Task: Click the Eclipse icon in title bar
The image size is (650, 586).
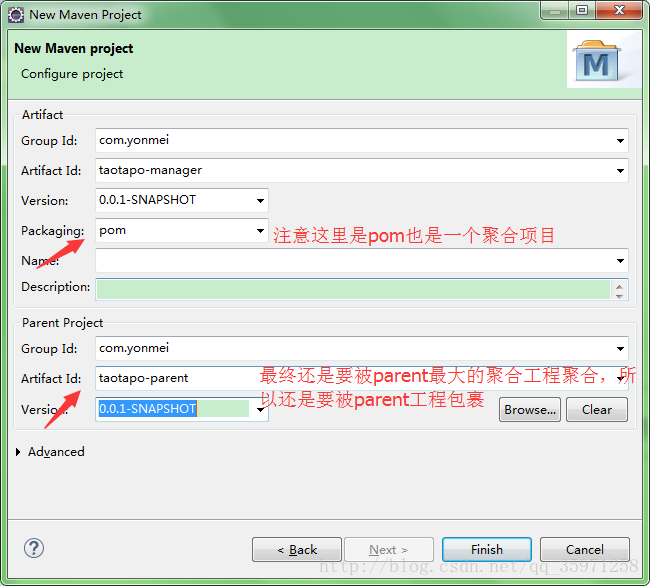Action: [16, 15]
